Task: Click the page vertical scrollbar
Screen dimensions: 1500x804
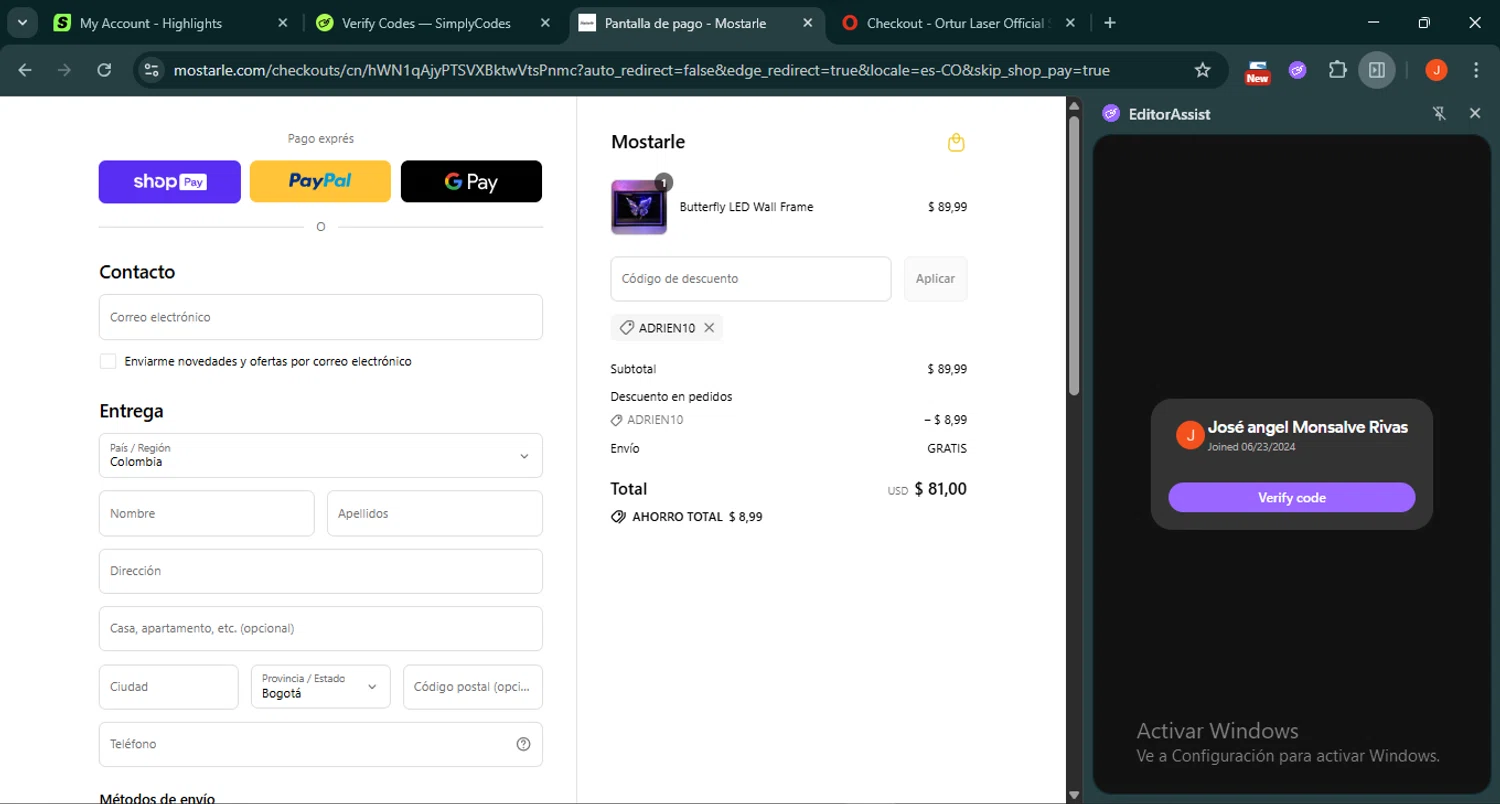Action: pos(1074,255)
